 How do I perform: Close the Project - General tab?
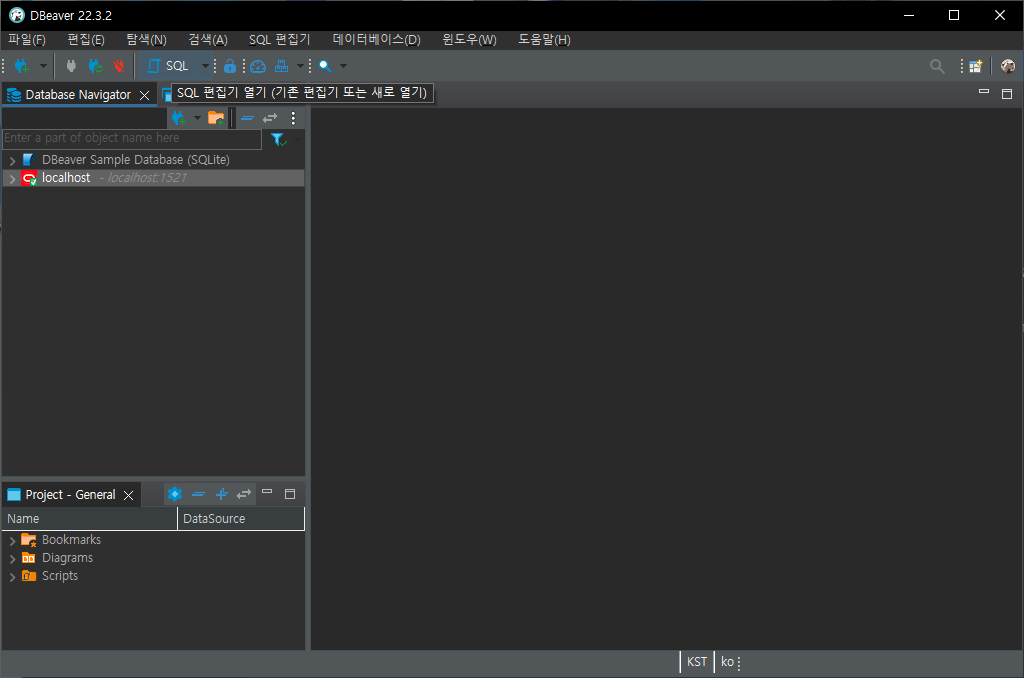[129, 496]
